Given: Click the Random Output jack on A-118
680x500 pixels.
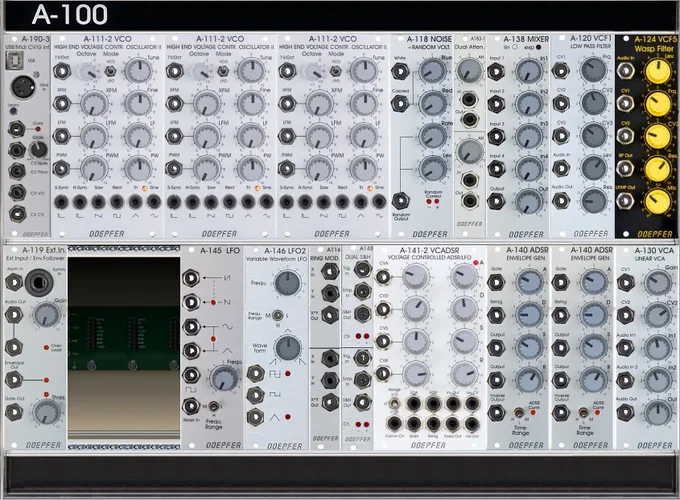Looking at the screenshot, I should coord(401,200).
